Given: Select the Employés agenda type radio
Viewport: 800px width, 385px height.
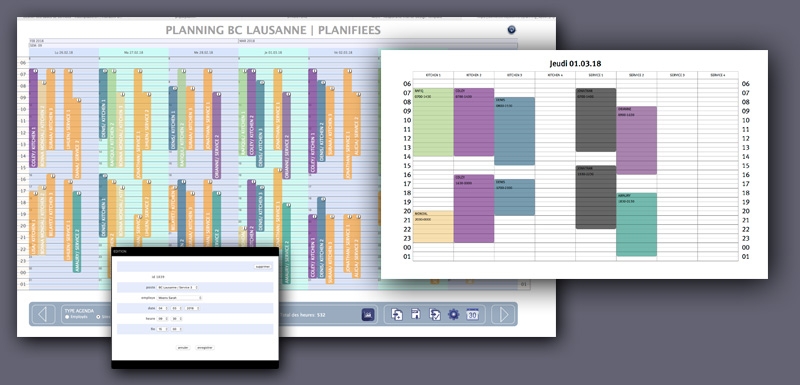Looking at the screenshot, I should coord(67,317).
